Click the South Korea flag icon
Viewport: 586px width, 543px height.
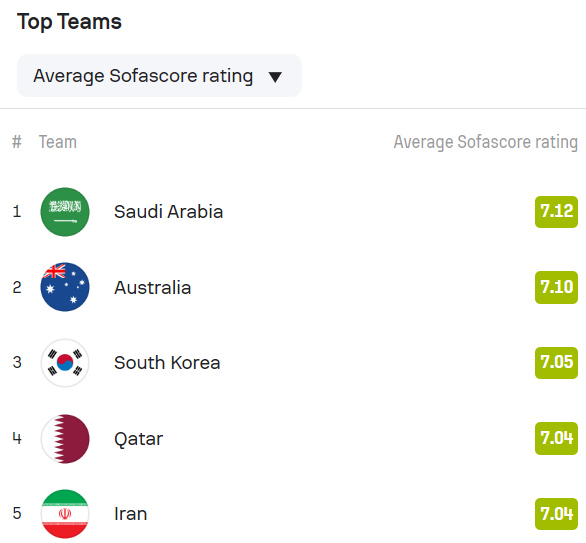pos(65,362)
